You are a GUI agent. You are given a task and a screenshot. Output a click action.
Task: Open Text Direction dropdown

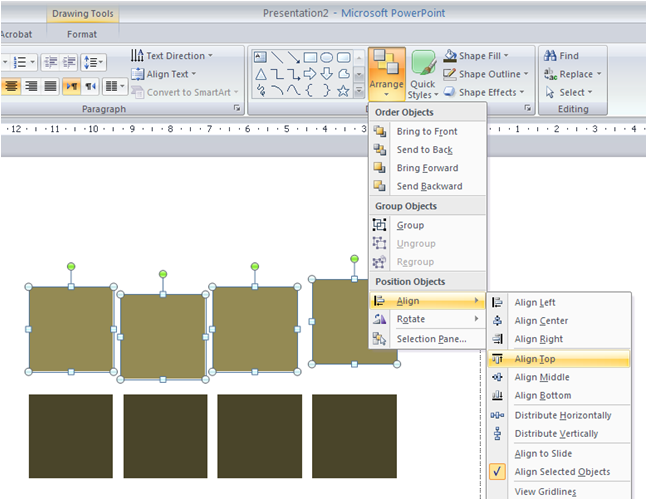click(172, 55)
